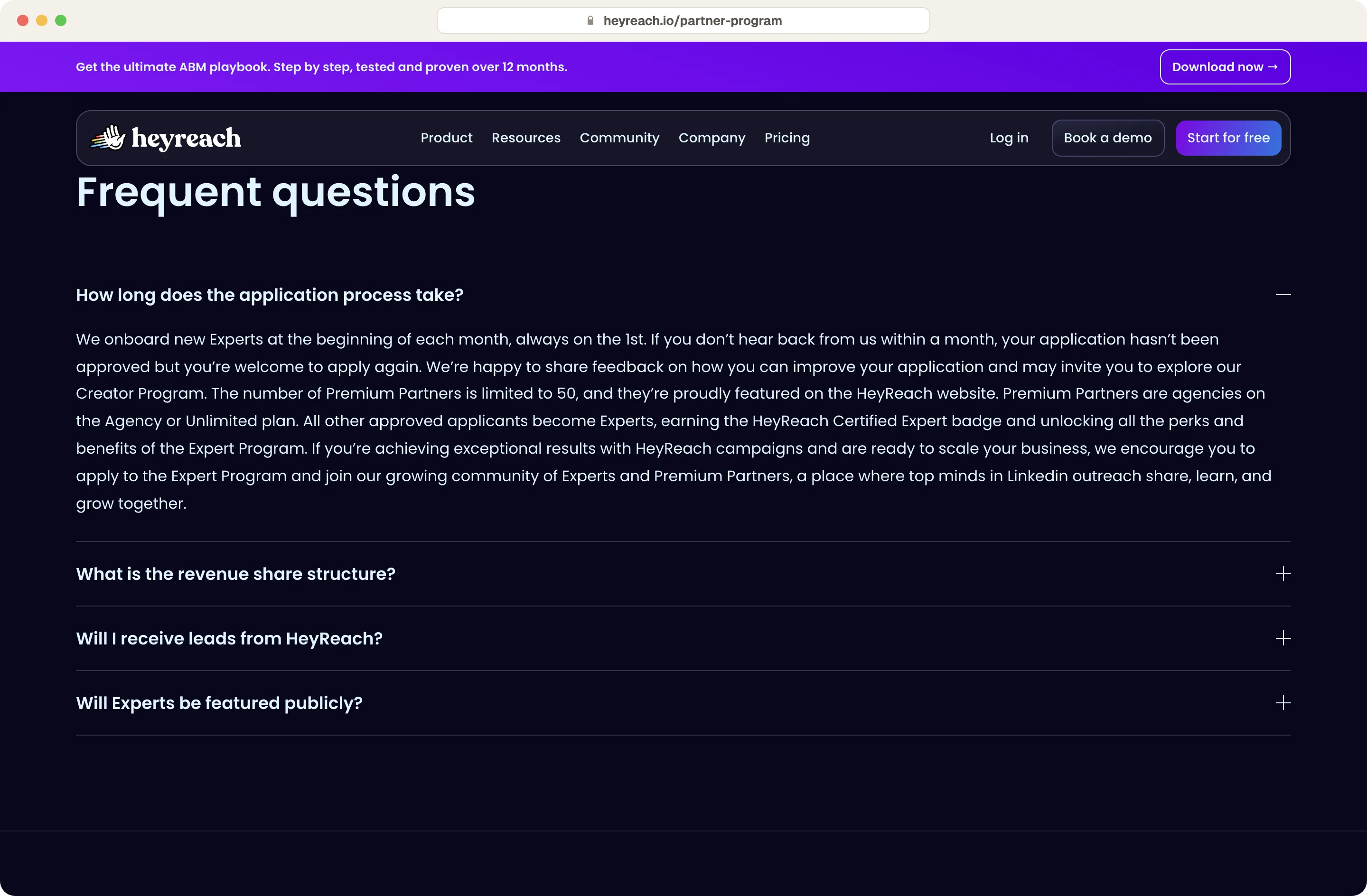
Task: Go to the Pricing page
Action: (x=787, y=138)
